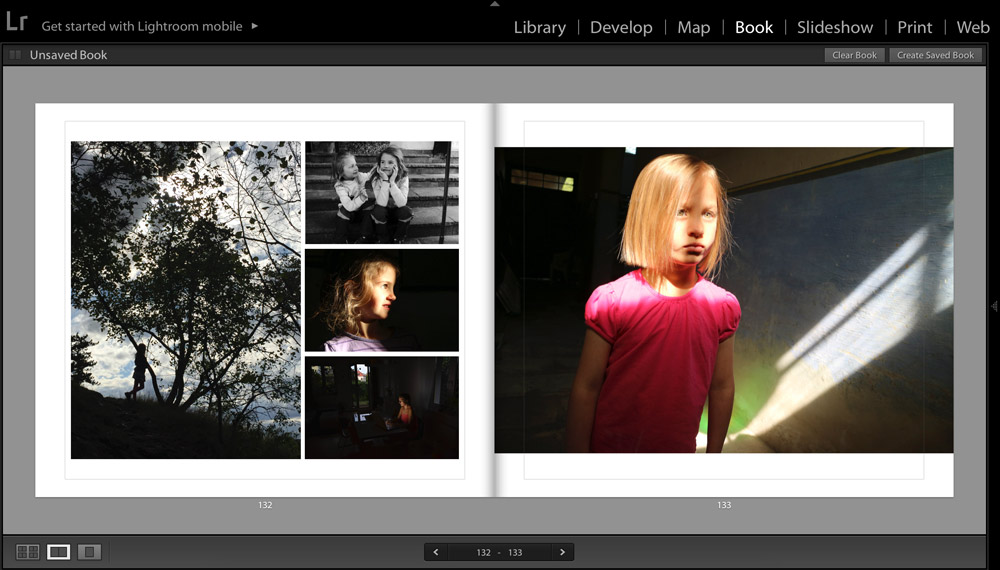The image size is (1000, 570).
Task: Select the girl in pink shirt photo
Action: coord(723,300)
